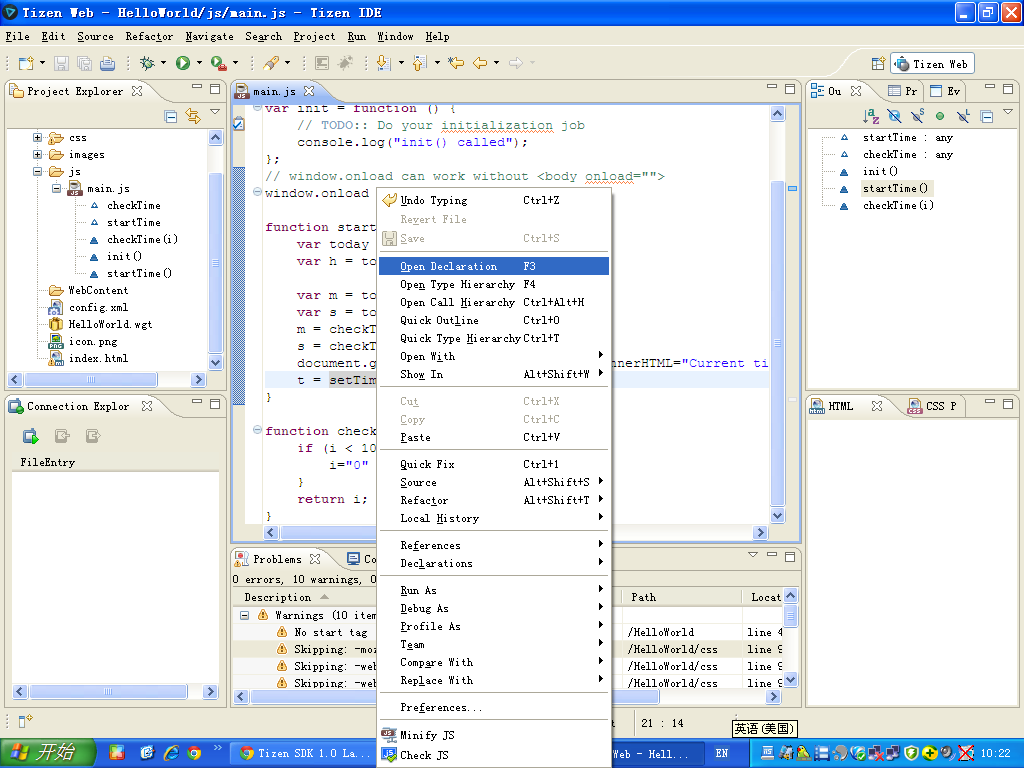This screenshot has height=768, width=1024.
Task: Toggle Hide Static members in Outline
Action: [x=918, y=116]
